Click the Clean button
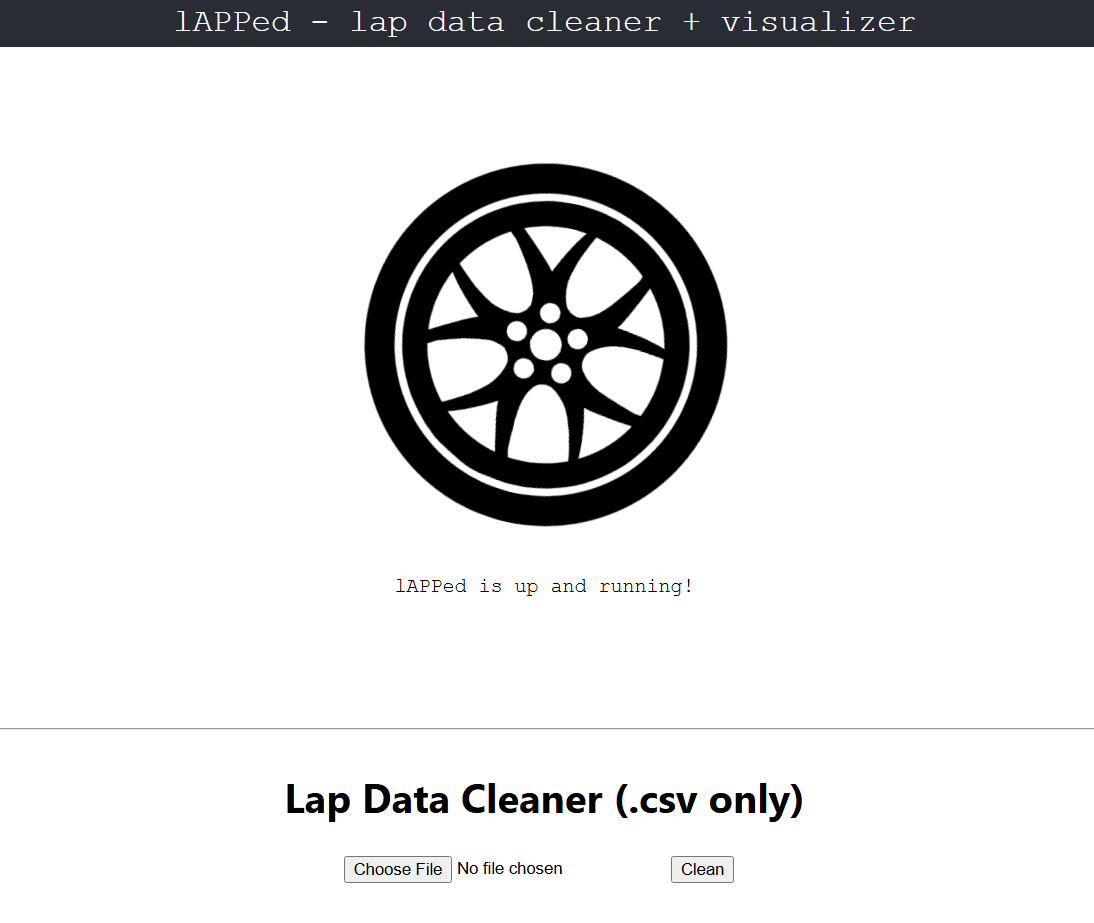This screenshot has width=1094, height=923. tap(702, 869)
